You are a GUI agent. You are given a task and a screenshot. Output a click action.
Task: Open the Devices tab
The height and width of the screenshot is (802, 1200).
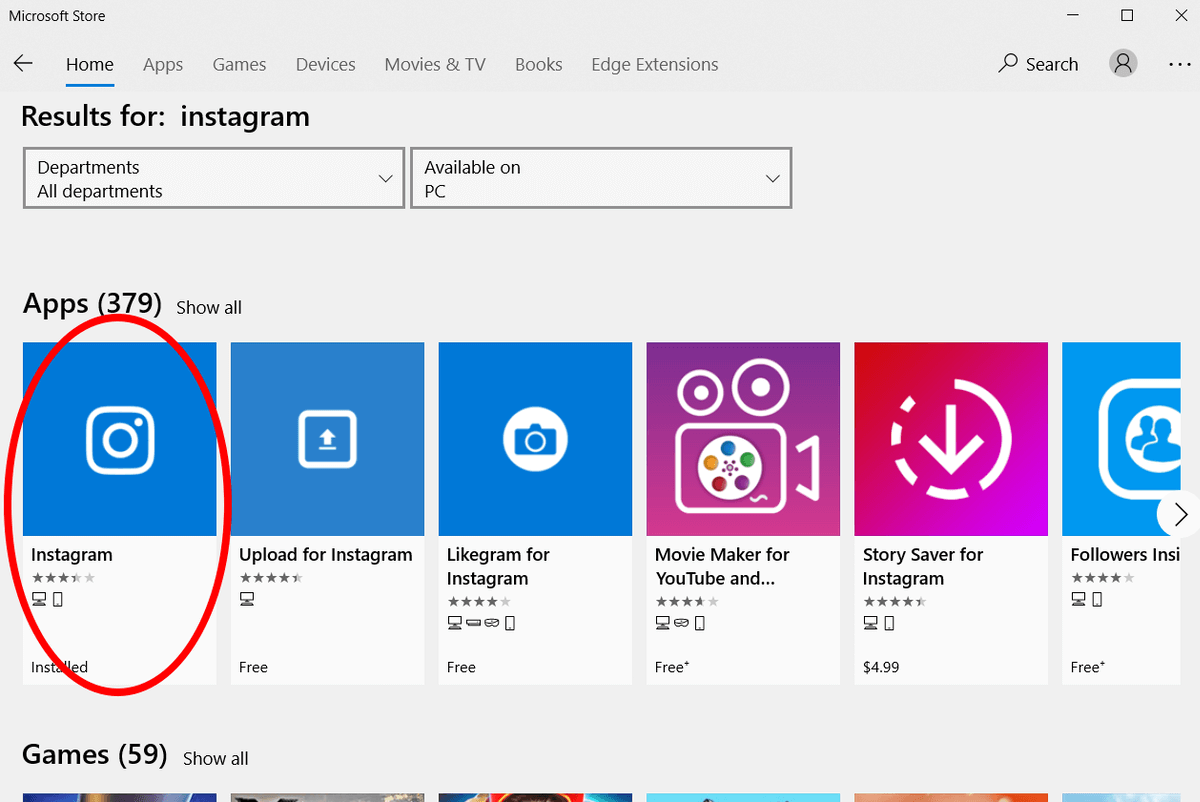tap(325, 64)
